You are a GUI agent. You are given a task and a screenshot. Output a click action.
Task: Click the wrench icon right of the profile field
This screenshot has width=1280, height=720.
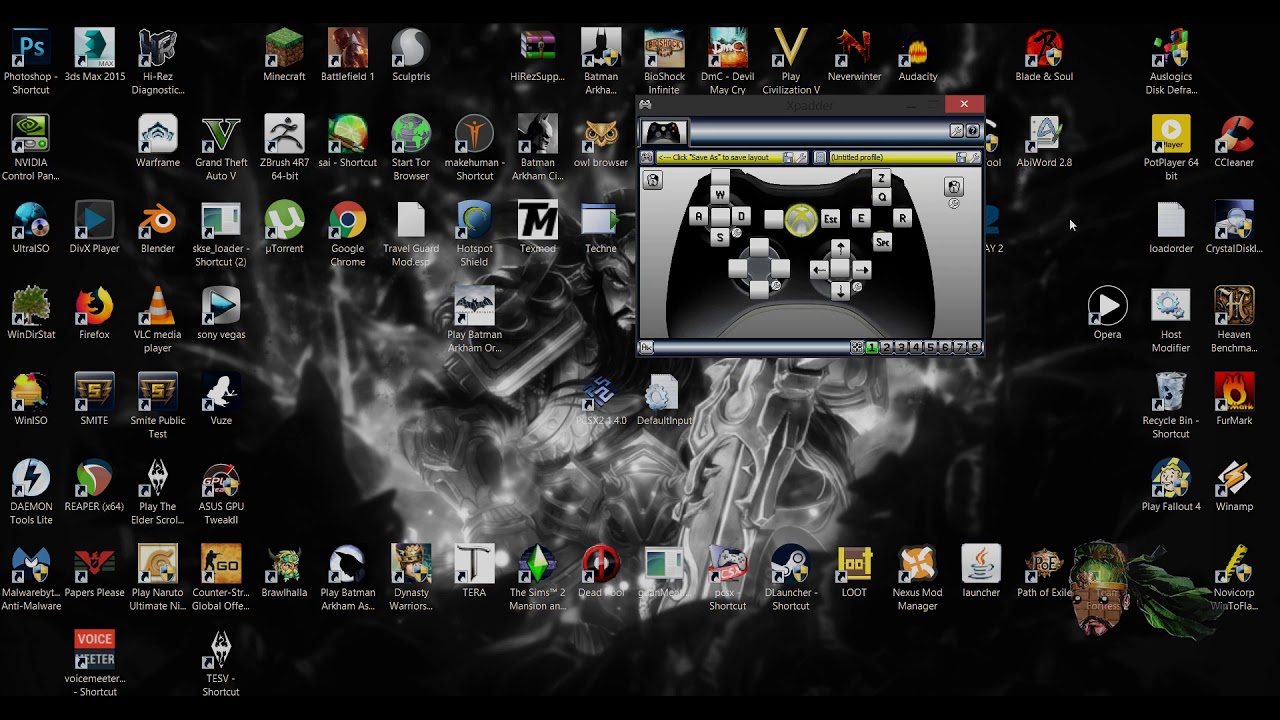975,157
